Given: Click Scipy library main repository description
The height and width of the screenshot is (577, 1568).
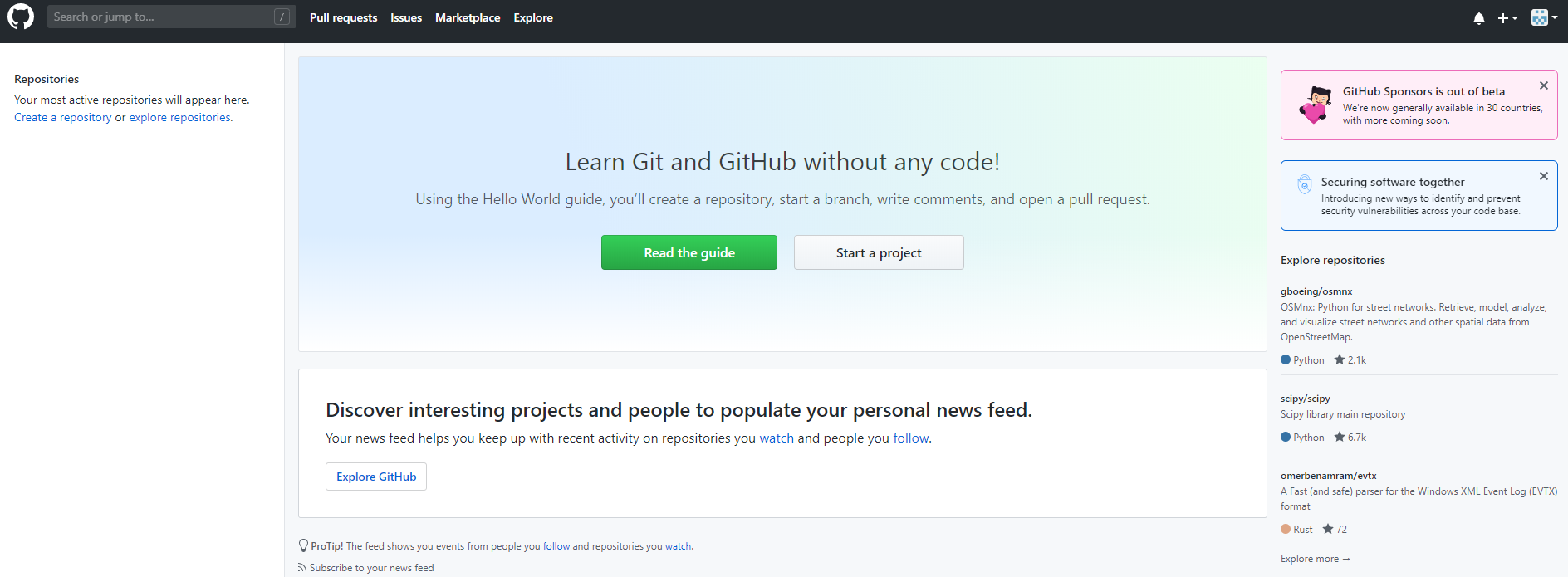Looking at the screenshot, I should click(1343, 414).
